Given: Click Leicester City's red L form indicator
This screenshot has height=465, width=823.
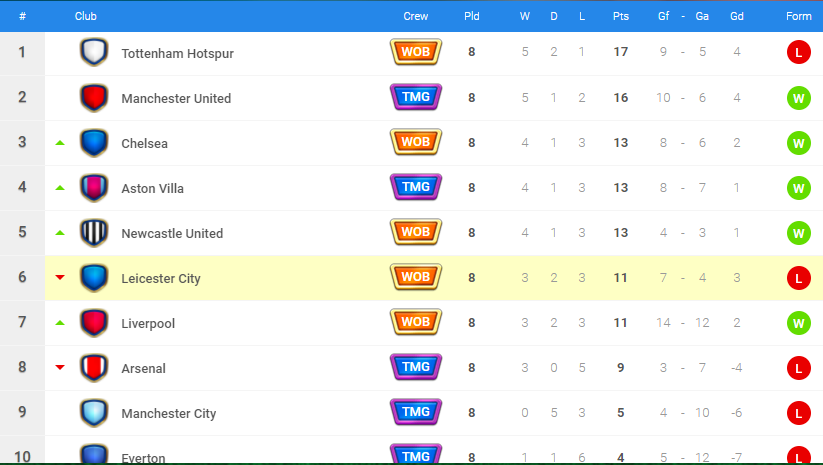Looking at the screenshot, I should point(798,278).
